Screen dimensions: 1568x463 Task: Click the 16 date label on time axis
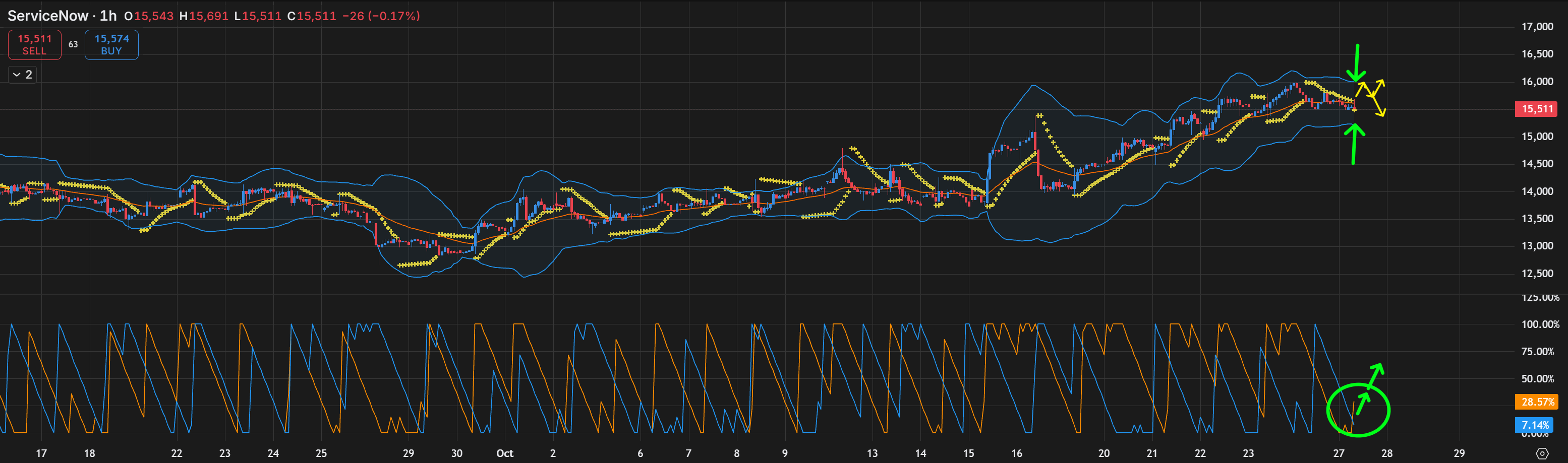tap(1017, 453)
